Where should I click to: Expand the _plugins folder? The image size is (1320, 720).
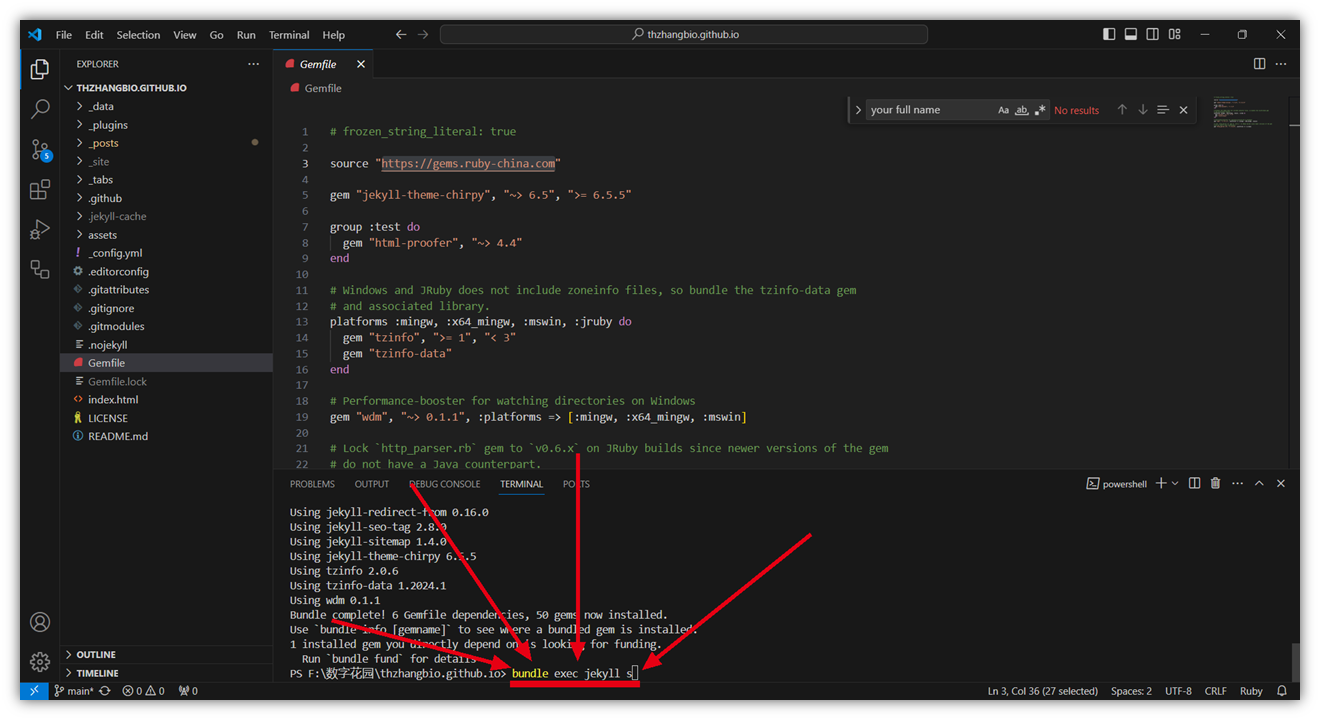[x=166, y=125]
